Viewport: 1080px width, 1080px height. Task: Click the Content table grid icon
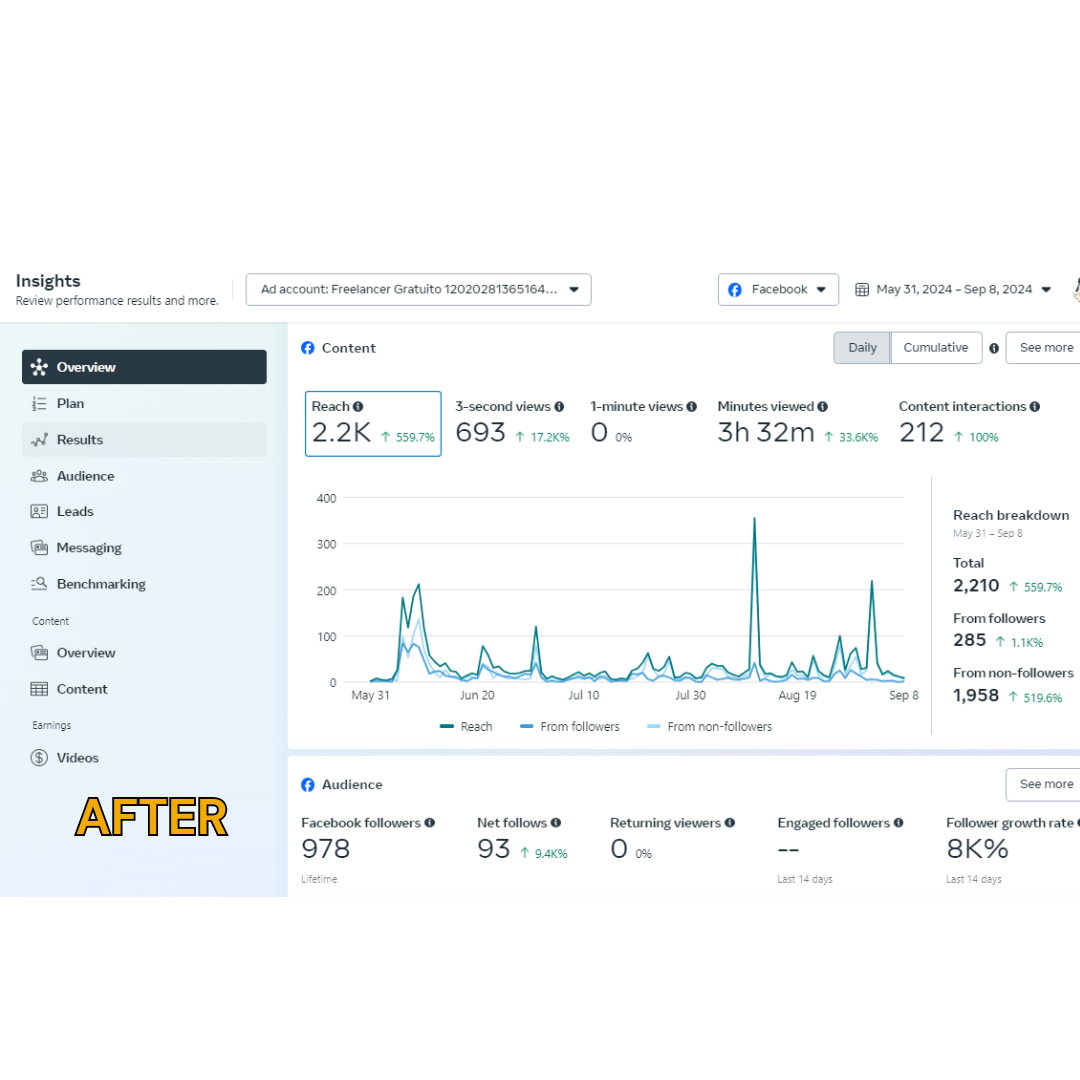point(39,689)
